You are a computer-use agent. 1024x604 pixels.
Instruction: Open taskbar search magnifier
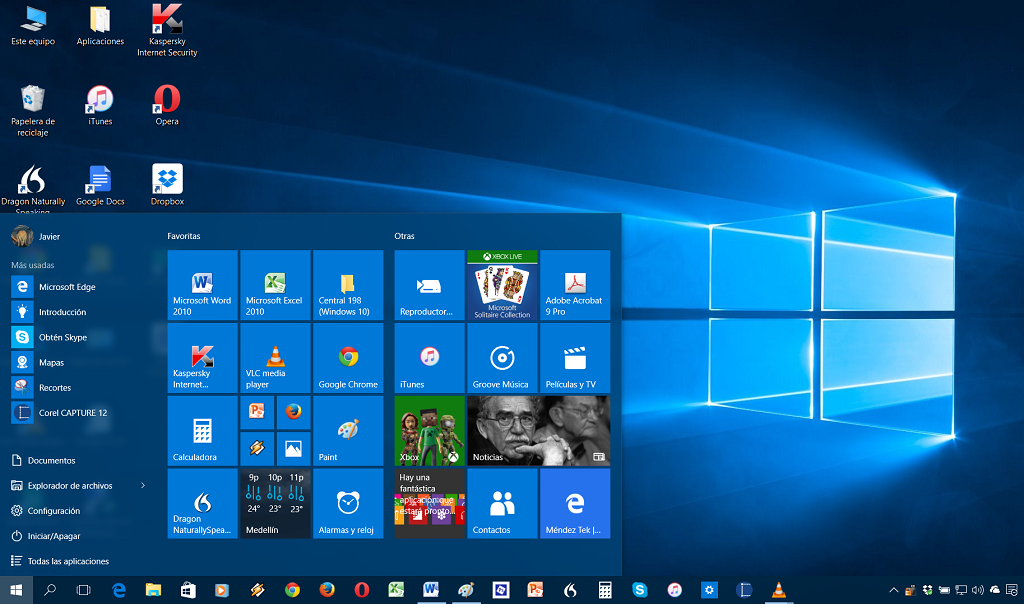click(50, 590)
